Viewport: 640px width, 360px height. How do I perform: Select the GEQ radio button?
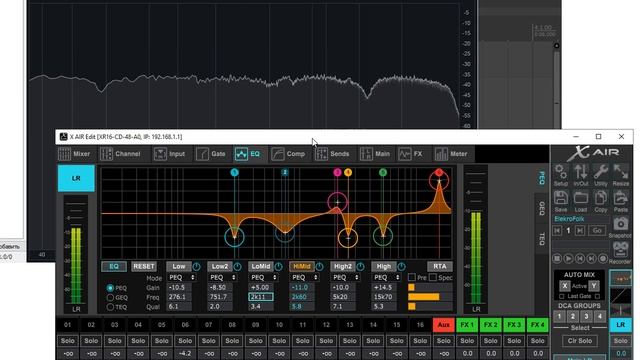pyautogui.click(x=110, y=298)
